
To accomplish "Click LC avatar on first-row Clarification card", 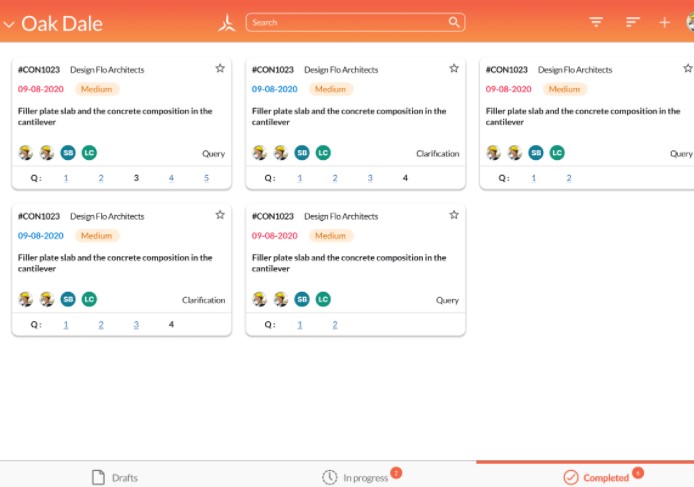I will point(323,153).
